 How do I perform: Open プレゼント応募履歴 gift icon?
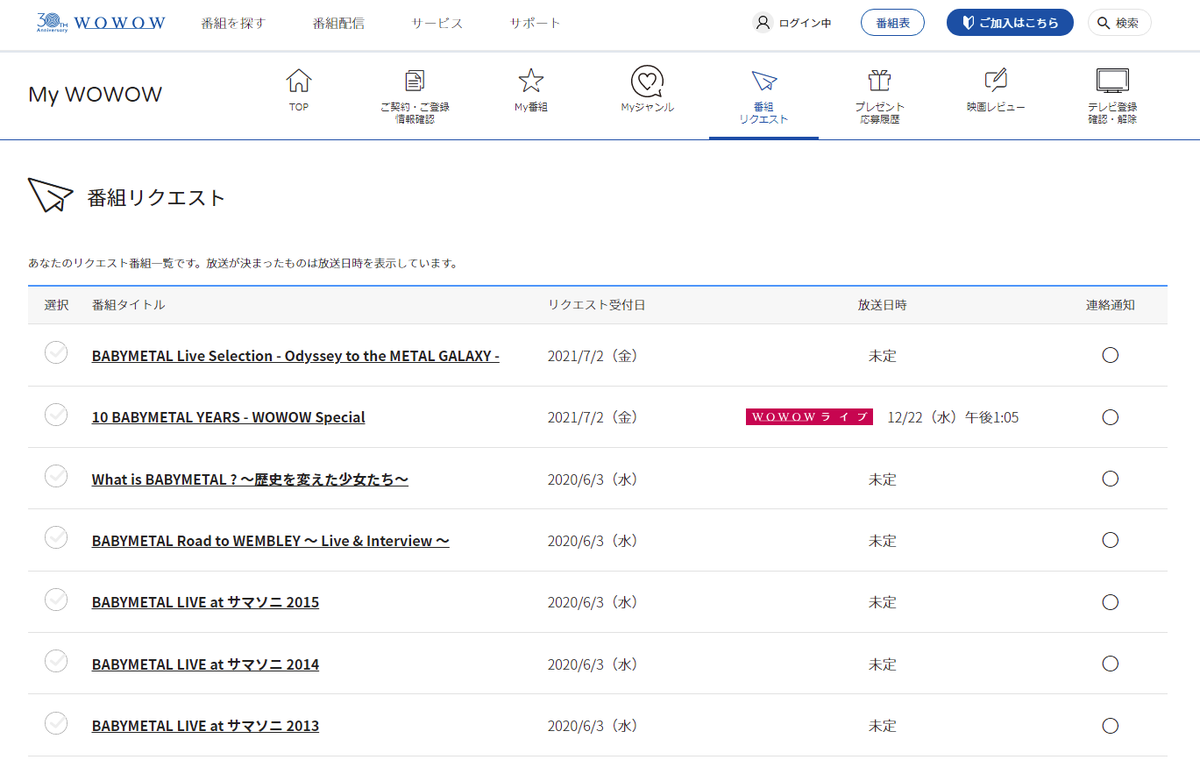pos(879,81)
